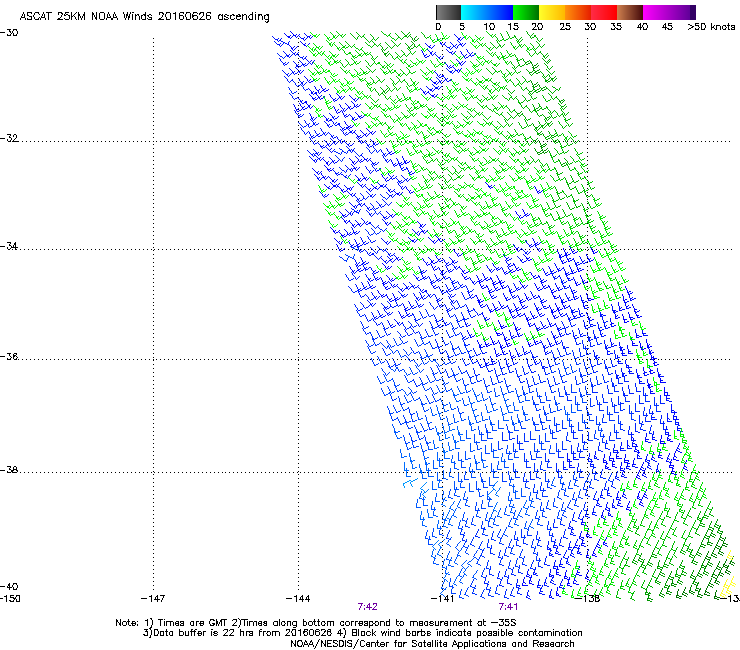This screenshot has width=740, height=650.
Task: Click the -141 longitude axis label
Action: tap(443, 599)
